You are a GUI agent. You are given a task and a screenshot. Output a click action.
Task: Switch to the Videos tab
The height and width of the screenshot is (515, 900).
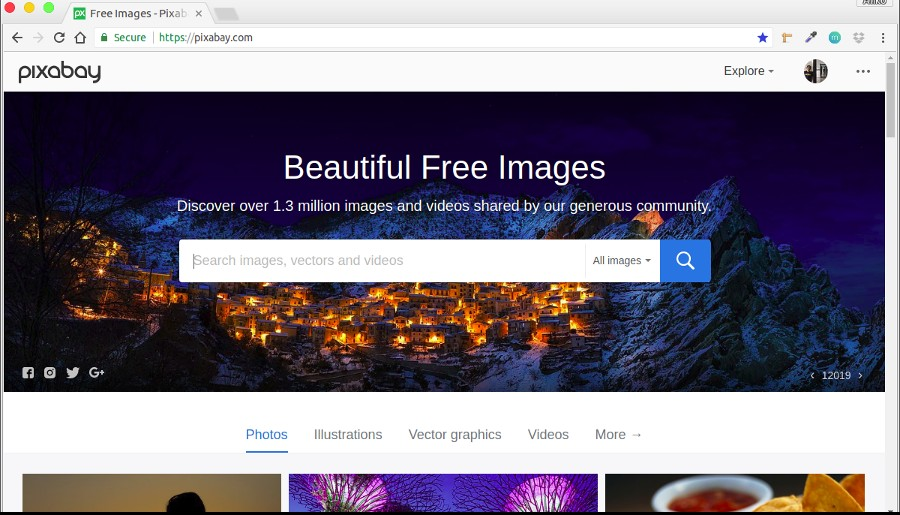click(x=548, y=435)
